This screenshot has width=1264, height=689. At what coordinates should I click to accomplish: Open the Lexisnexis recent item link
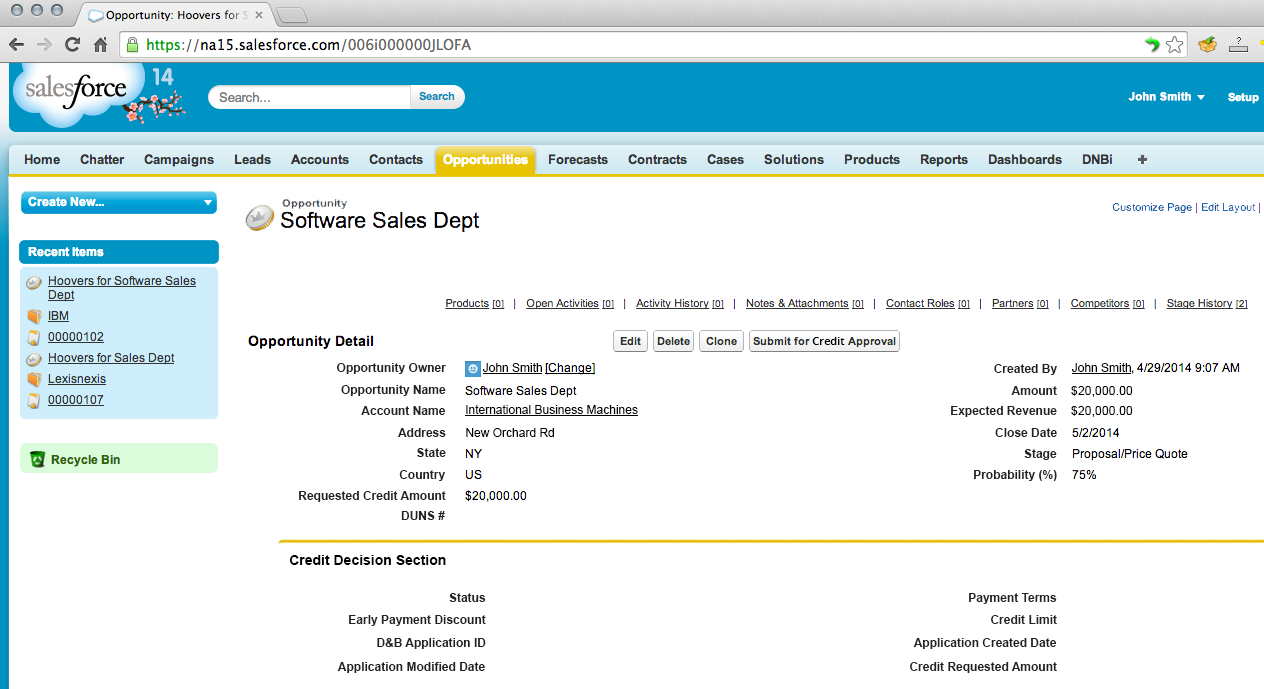(77, 380)
